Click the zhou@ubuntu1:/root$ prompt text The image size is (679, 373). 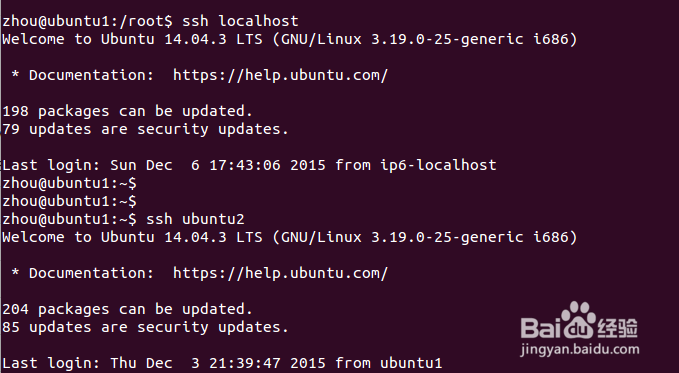point(87,21)
